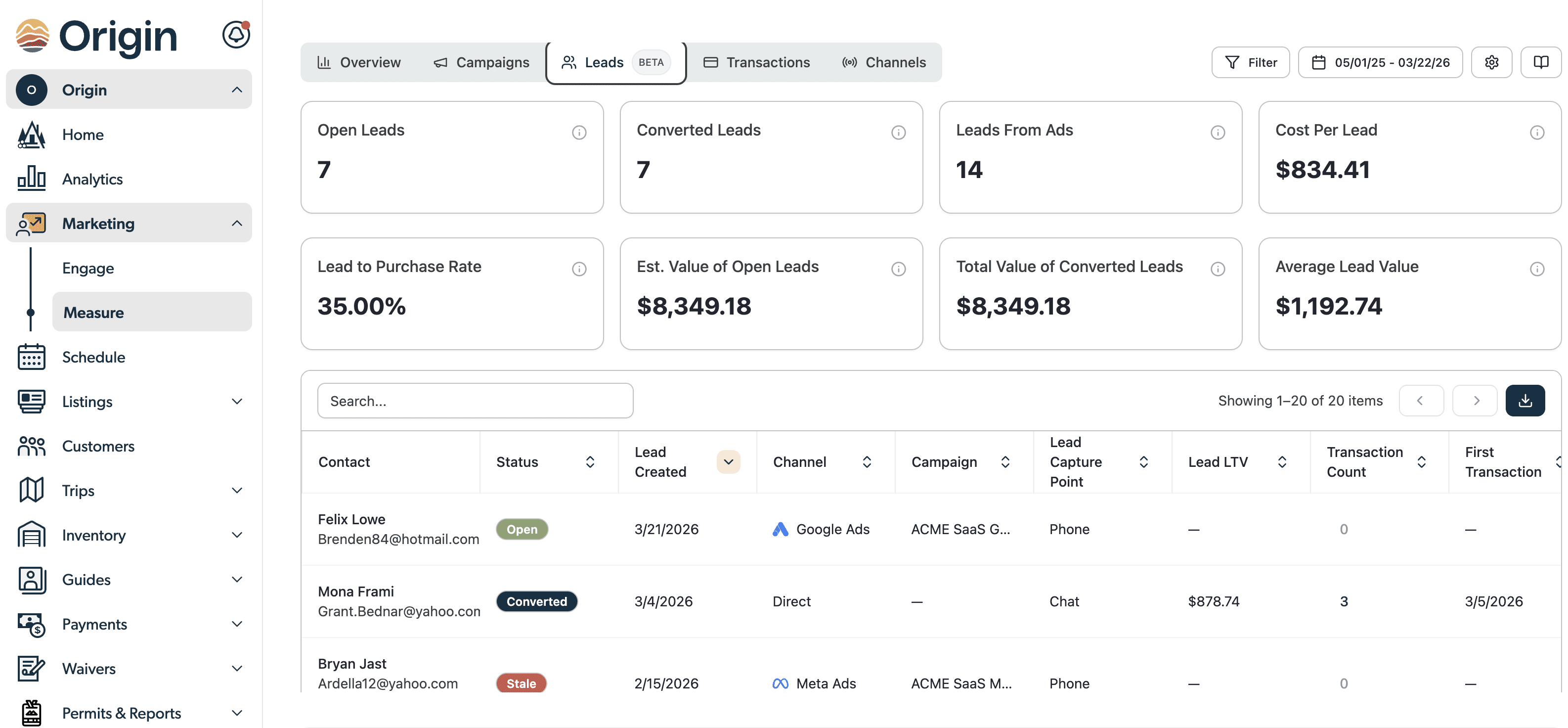Switch to the Campaigns tab
Image resolution: width=1568 pixels, height=728 pixels.
coord(481,62)
